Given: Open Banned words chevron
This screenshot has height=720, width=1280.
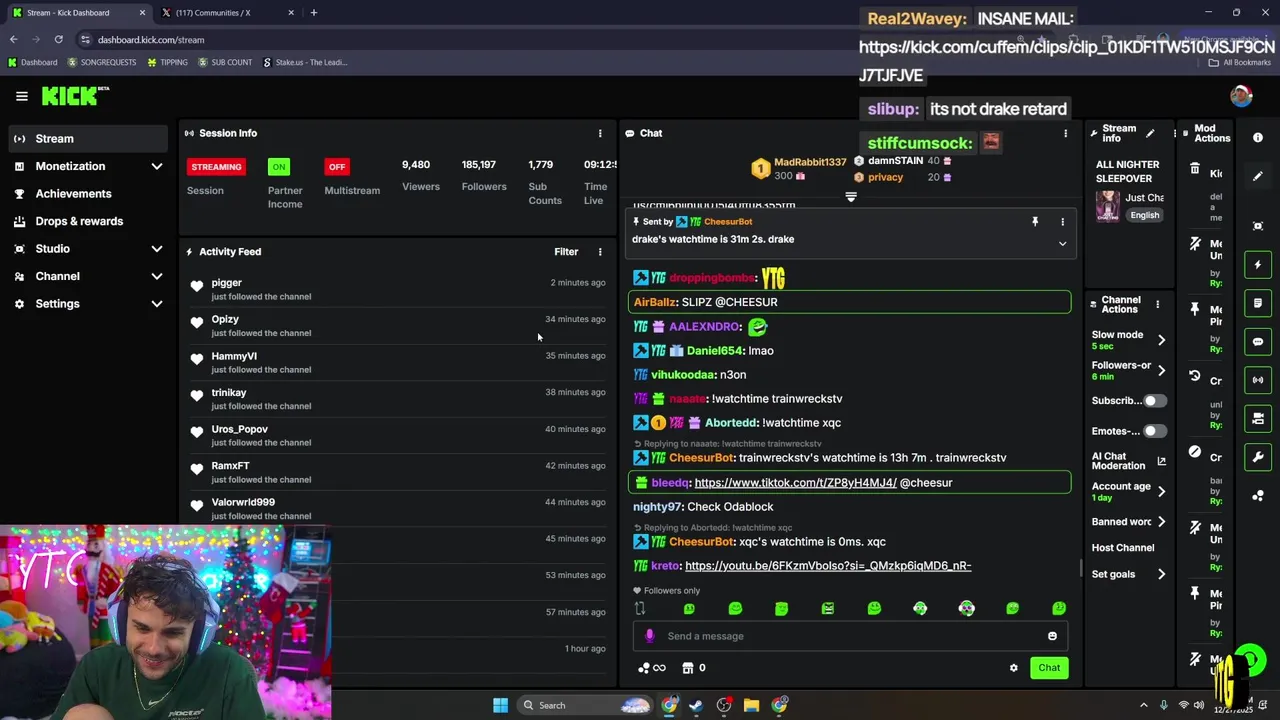Looking at the screenshot, I should [1161, 522].
